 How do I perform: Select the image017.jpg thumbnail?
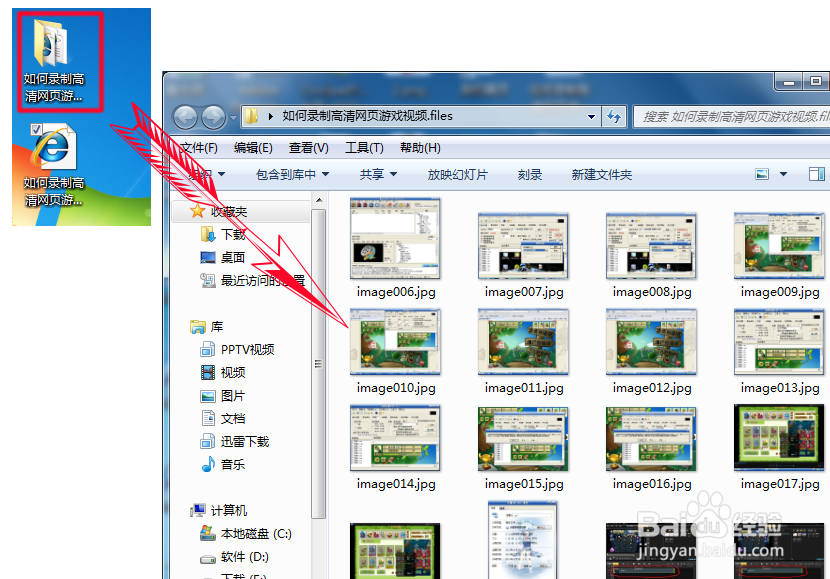778,438
